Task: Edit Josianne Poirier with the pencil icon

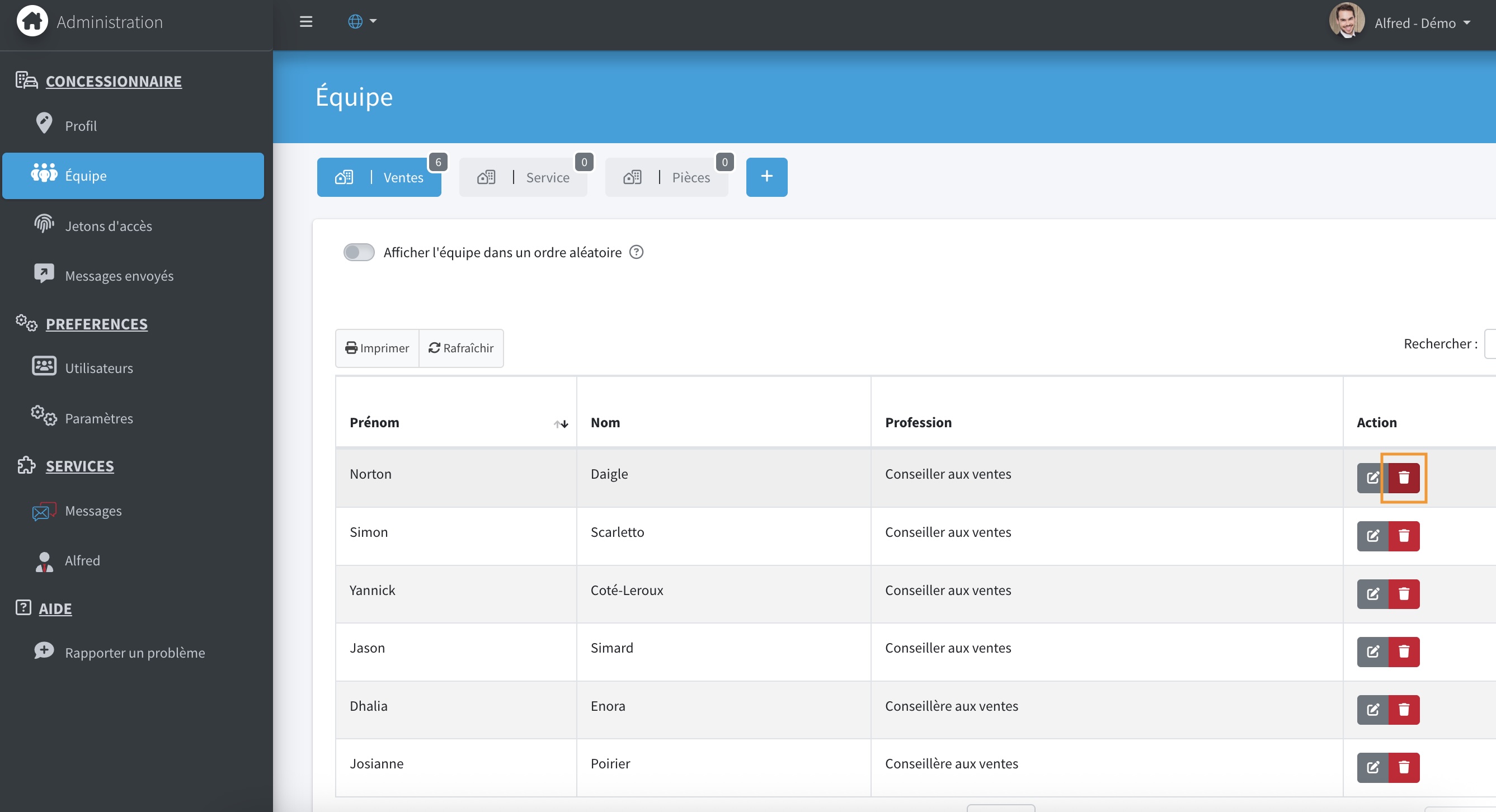Action: tap(1372, 767)
